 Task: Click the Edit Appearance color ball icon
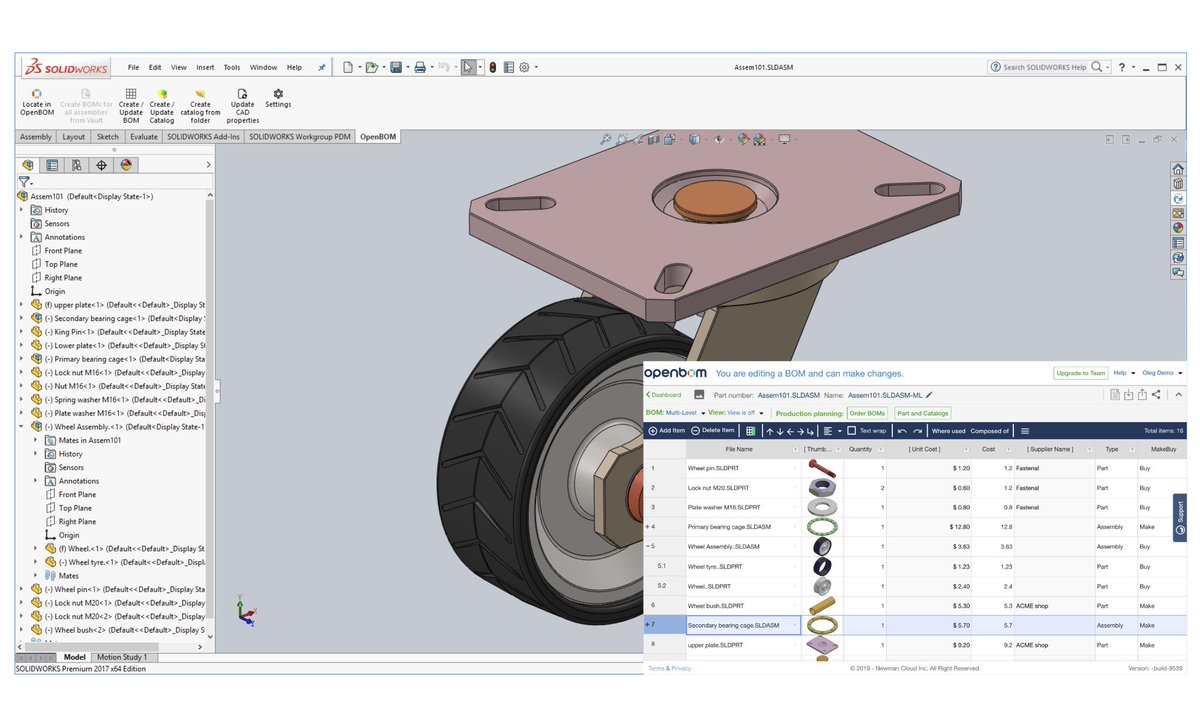click(x=741, y=140)
